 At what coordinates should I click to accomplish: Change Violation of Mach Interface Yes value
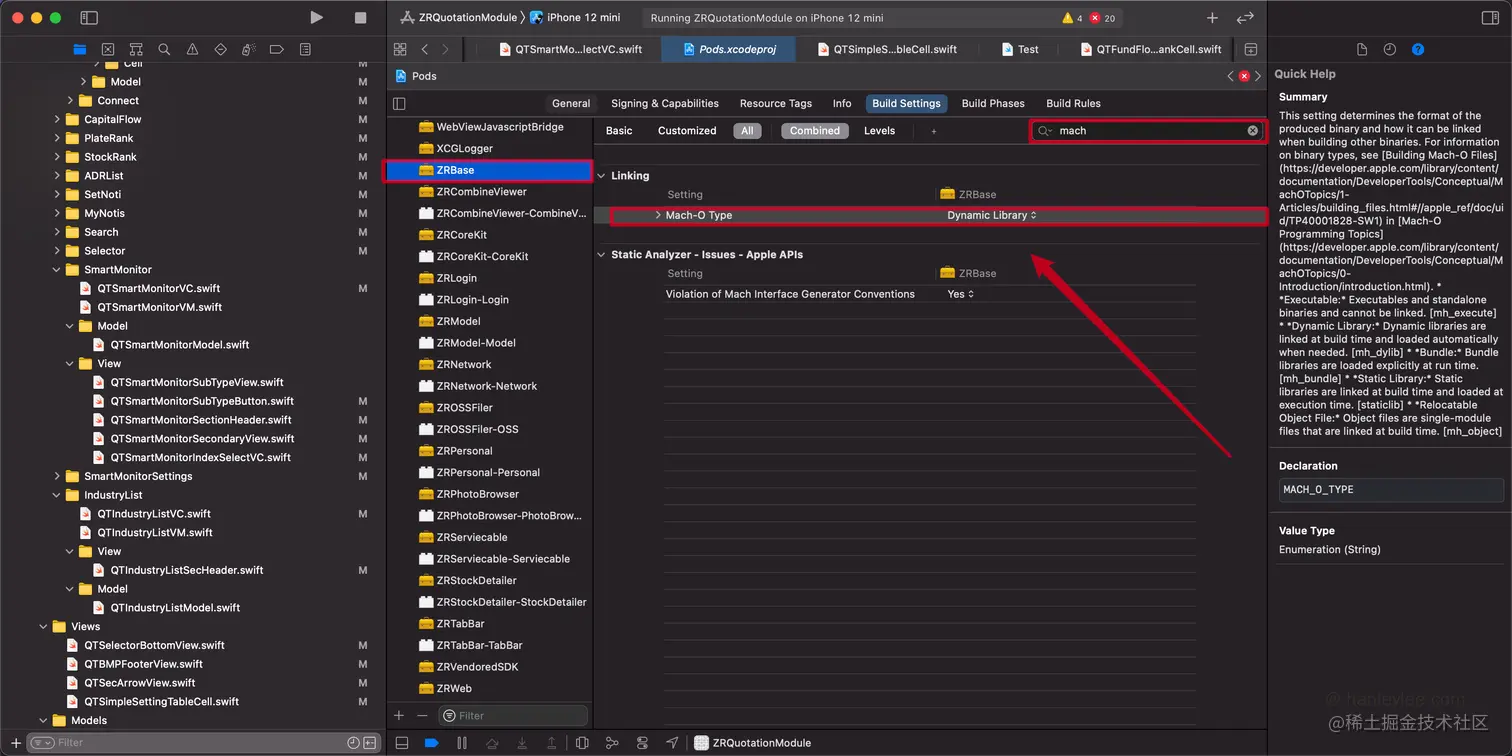tap(960, 294)
